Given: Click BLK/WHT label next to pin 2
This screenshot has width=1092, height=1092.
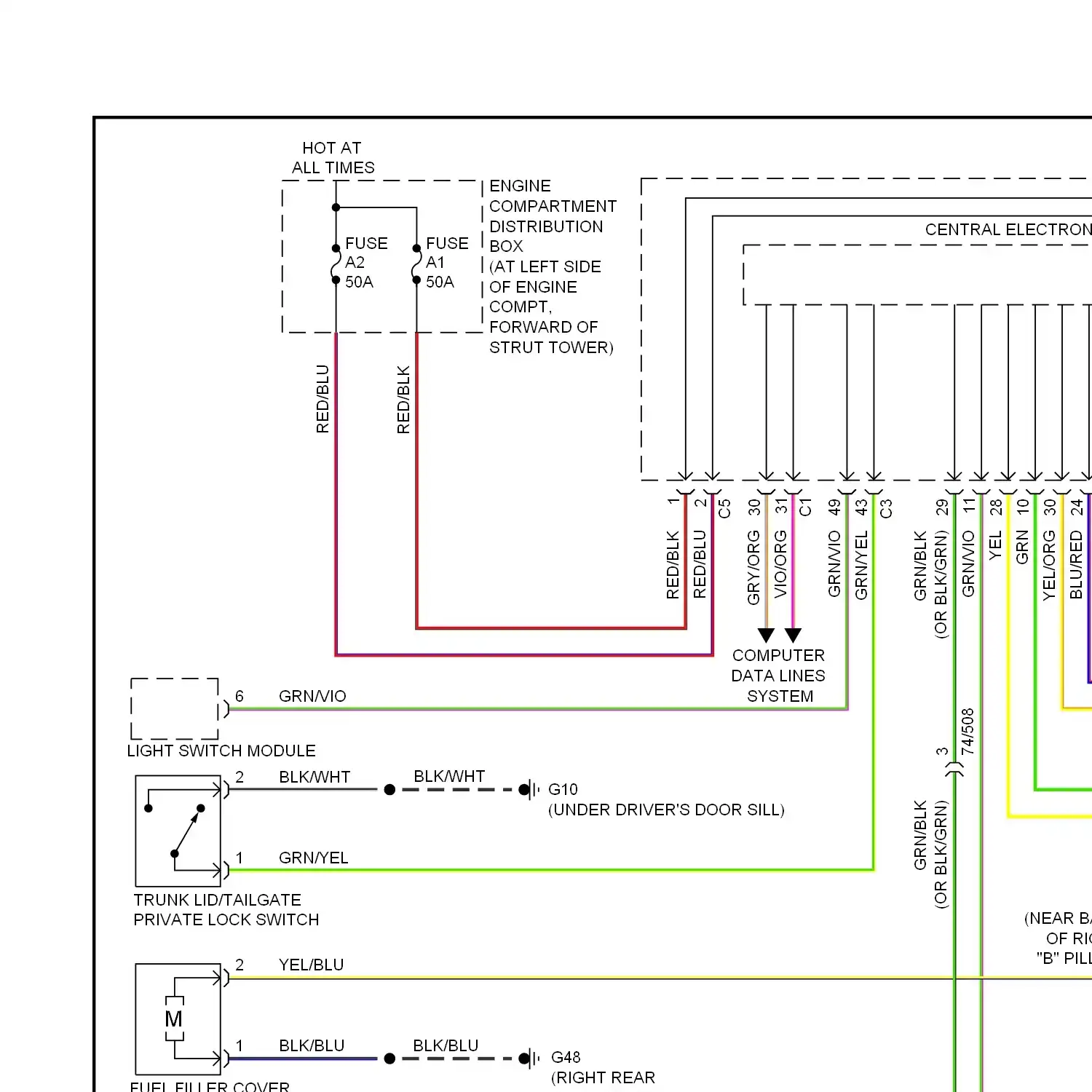Looking at the screenshot, I should [314, 777].
